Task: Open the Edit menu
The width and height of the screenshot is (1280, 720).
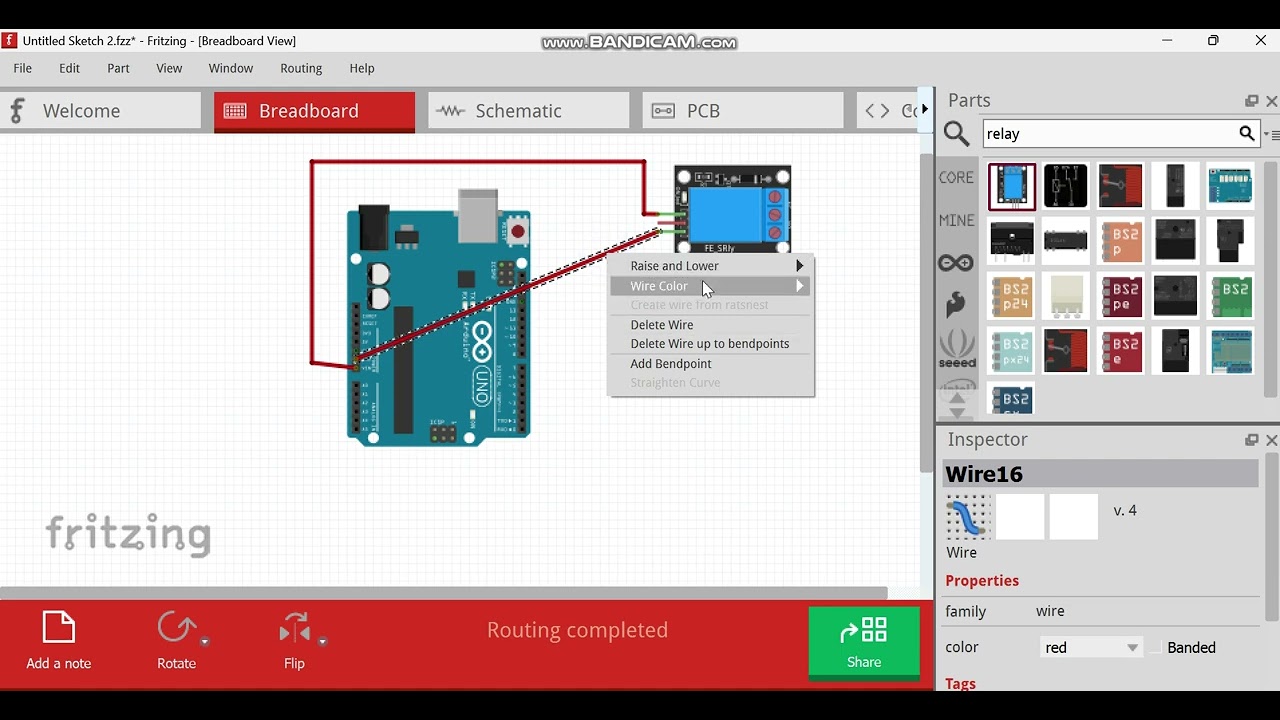Action: coord(69,68)
